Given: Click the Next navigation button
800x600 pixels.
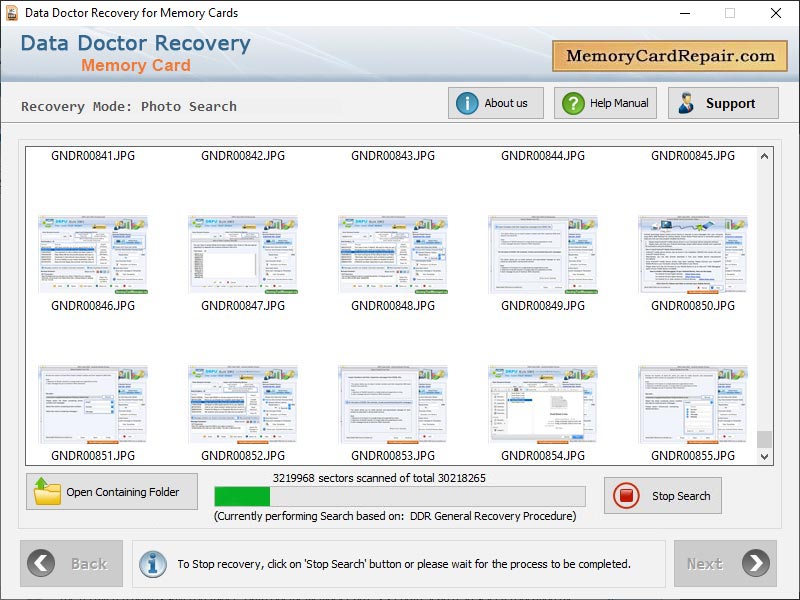Looking at the screenshot, I should pos(727,563).
